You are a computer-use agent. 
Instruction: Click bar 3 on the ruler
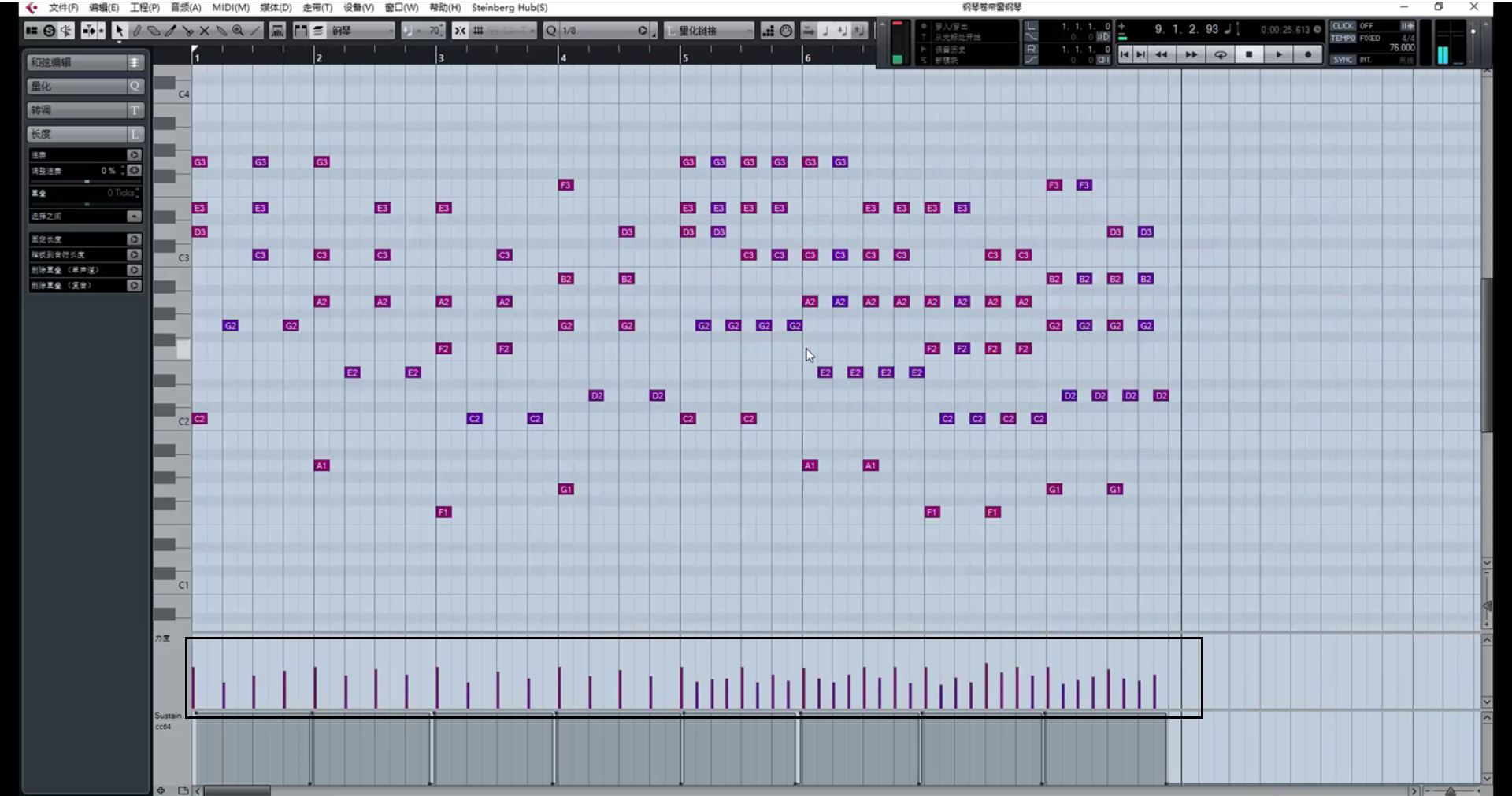click(441, 57)
